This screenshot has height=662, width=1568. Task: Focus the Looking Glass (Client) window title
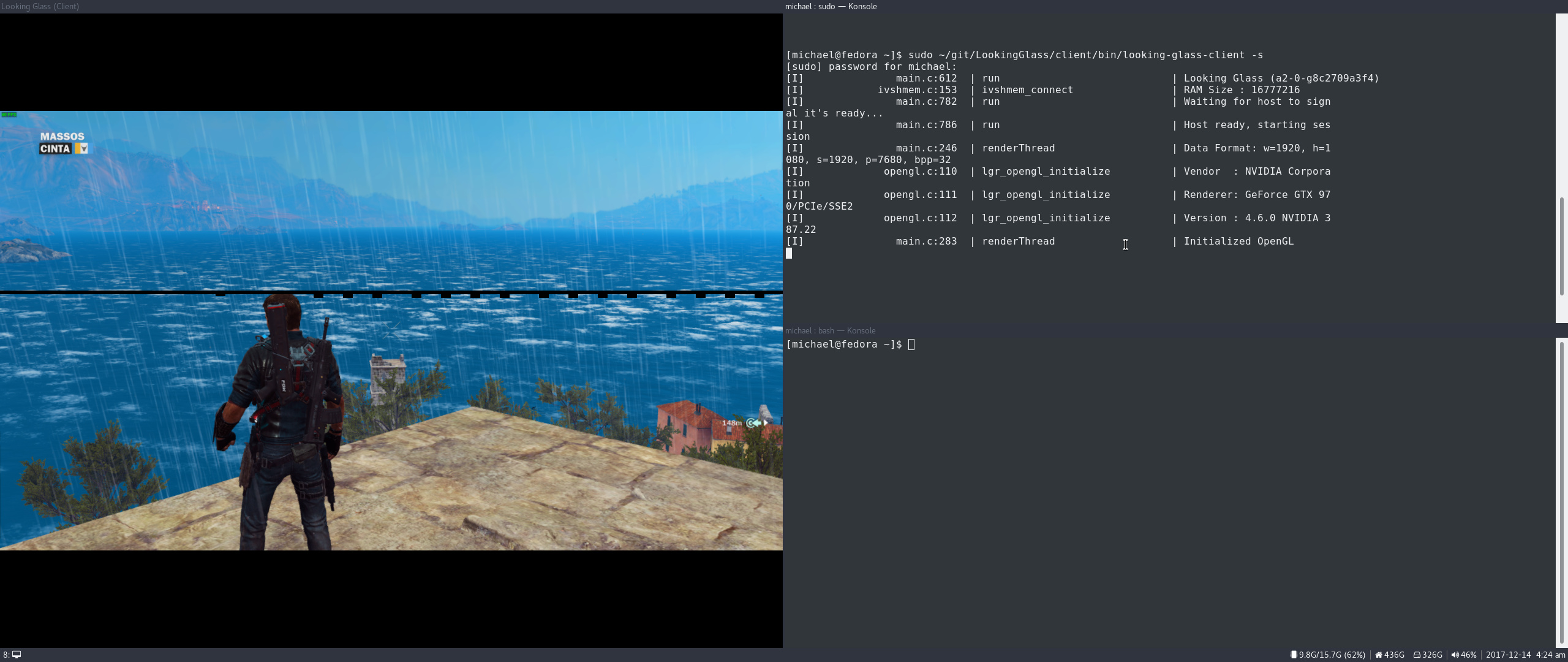[x=40, y=6]
